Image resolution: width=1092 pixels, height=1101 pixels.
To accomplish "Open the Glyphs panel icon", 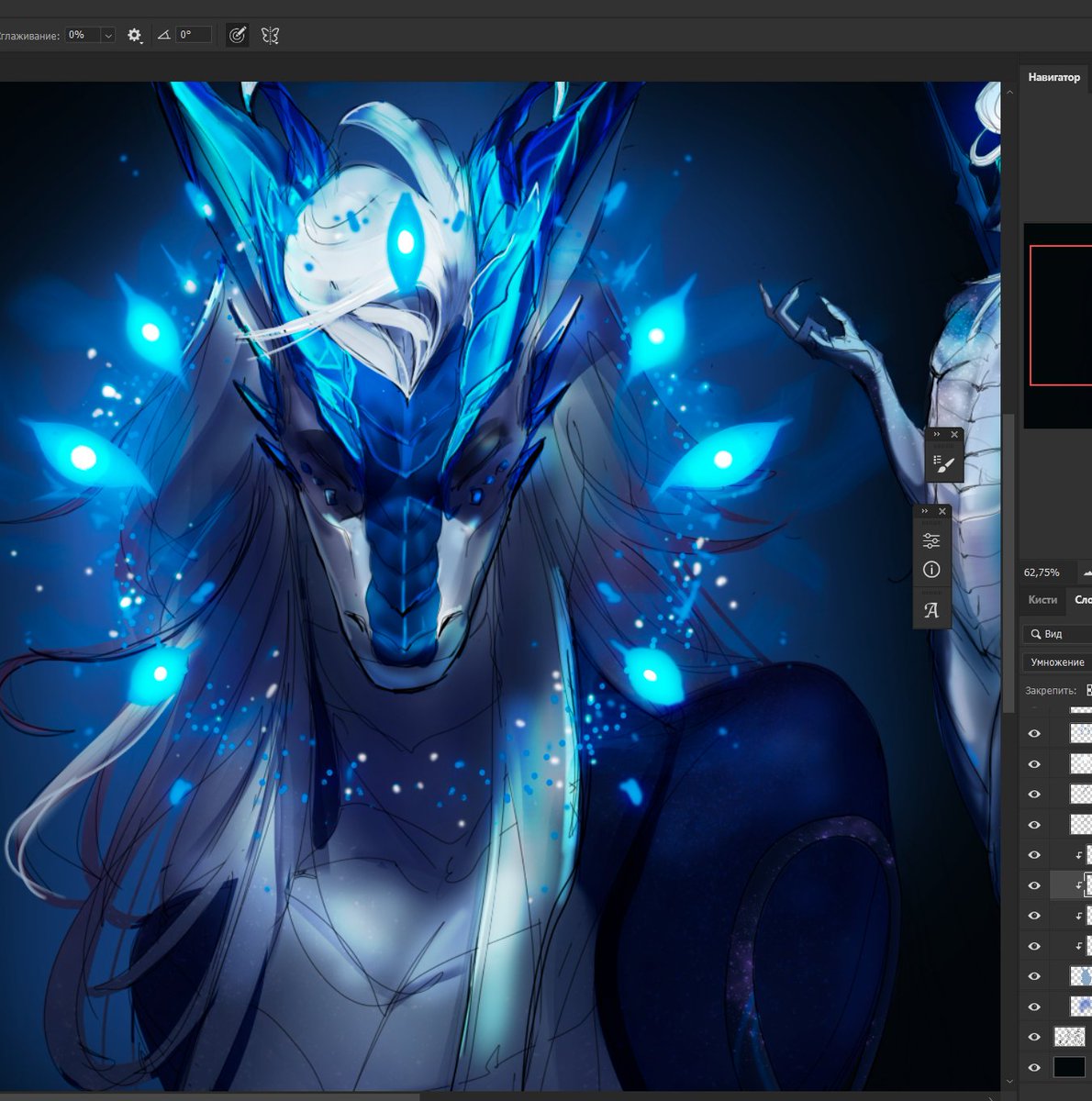I will [930, 611].
